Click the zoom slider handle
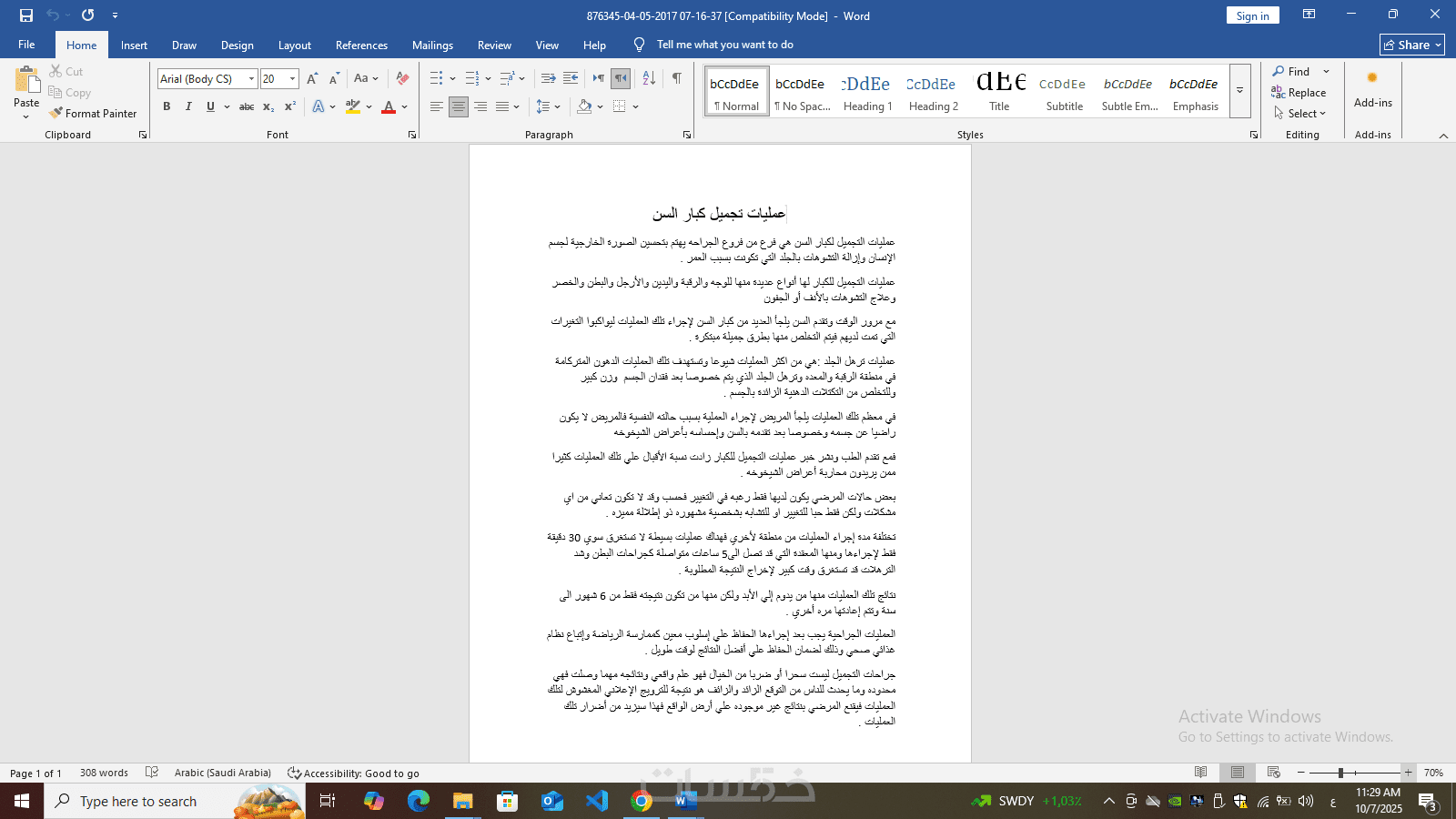This screenshot has width=1456, height=819. [1340, 773]
